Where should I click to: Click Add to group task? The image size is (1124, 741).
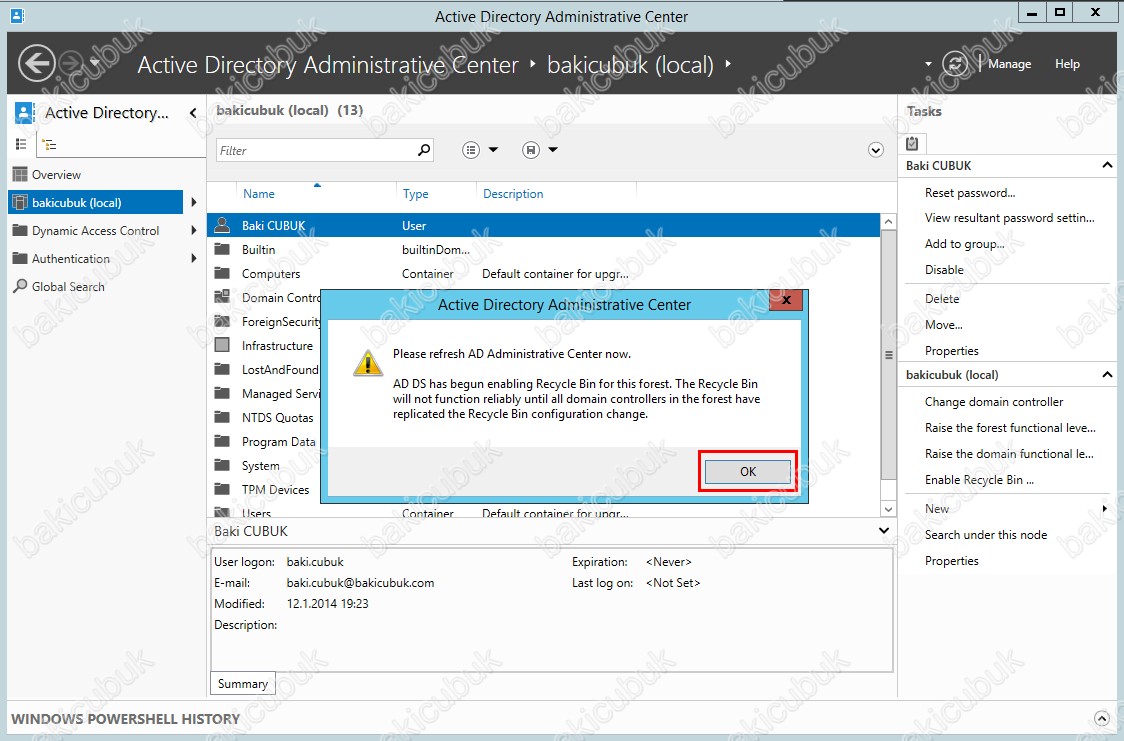click(x=964, y=244)
